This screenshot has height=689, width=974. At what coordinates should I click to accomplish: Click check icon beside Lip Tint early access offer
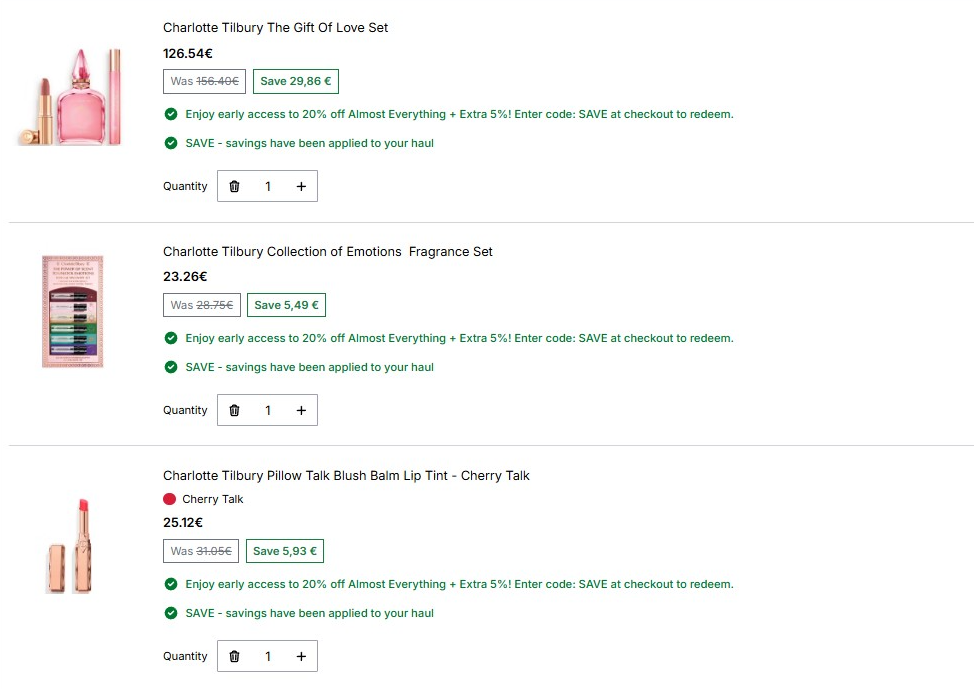(x=171, y=584)
